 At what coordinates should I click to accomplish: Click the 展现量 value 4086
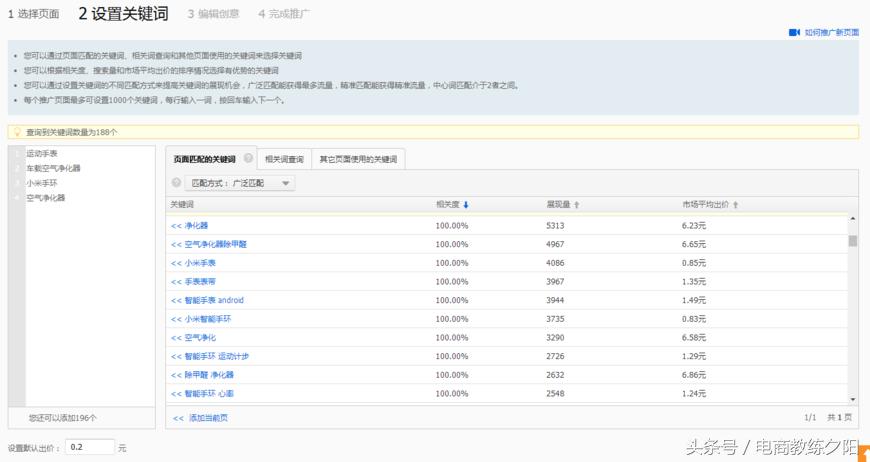pyautogui.click(x=555, y=263)
